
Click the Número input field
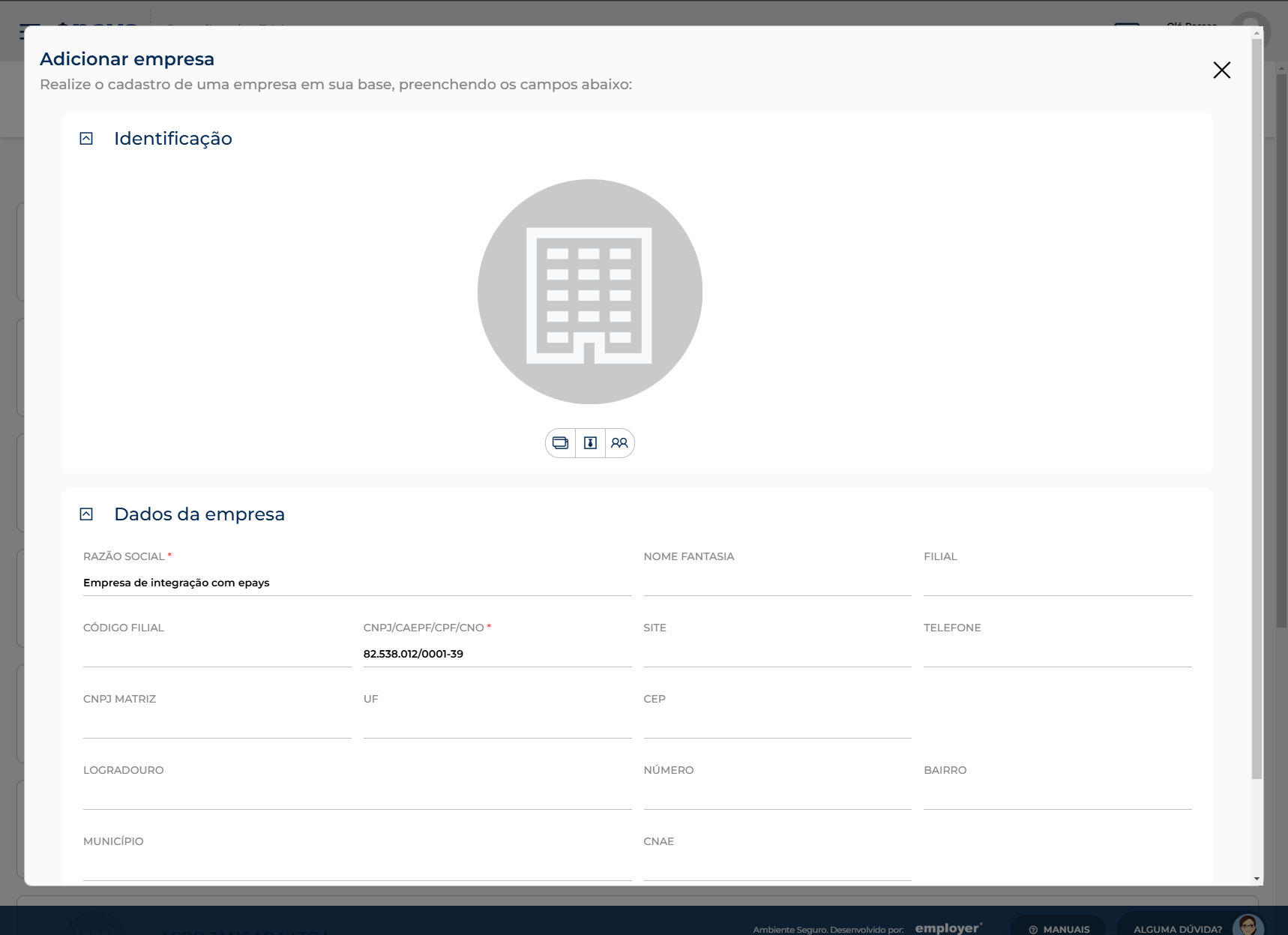click(777, 796)
